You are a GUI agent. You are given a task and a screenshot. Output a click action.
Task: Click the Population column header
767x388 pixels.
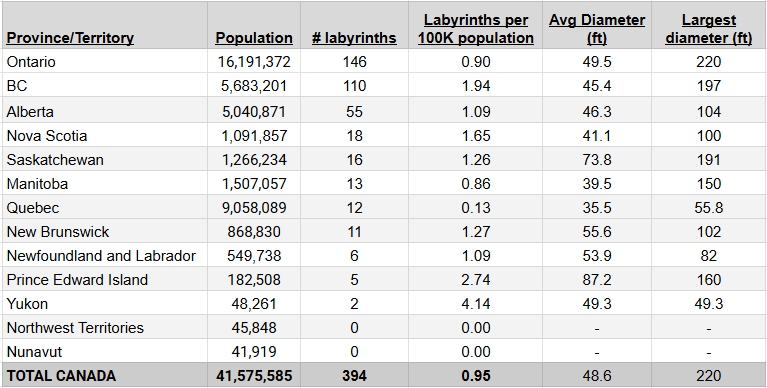254,38
